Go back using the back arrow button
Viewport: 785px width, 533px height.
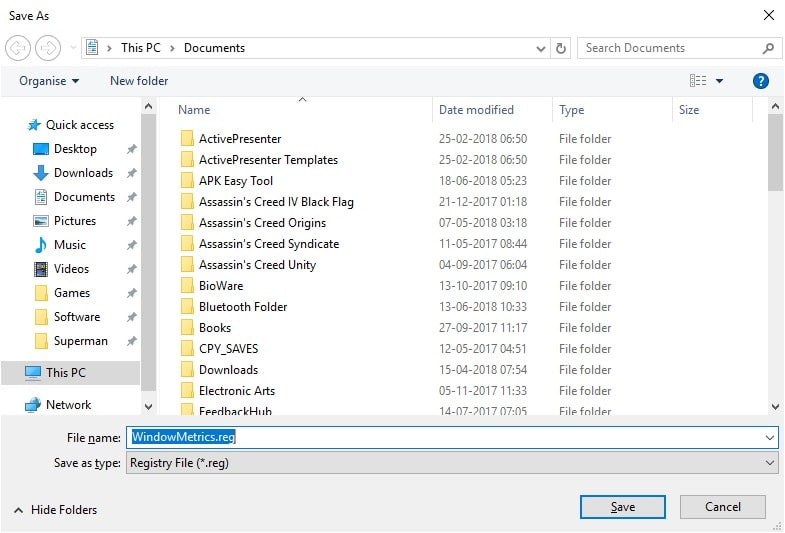(x=18, y=48)
